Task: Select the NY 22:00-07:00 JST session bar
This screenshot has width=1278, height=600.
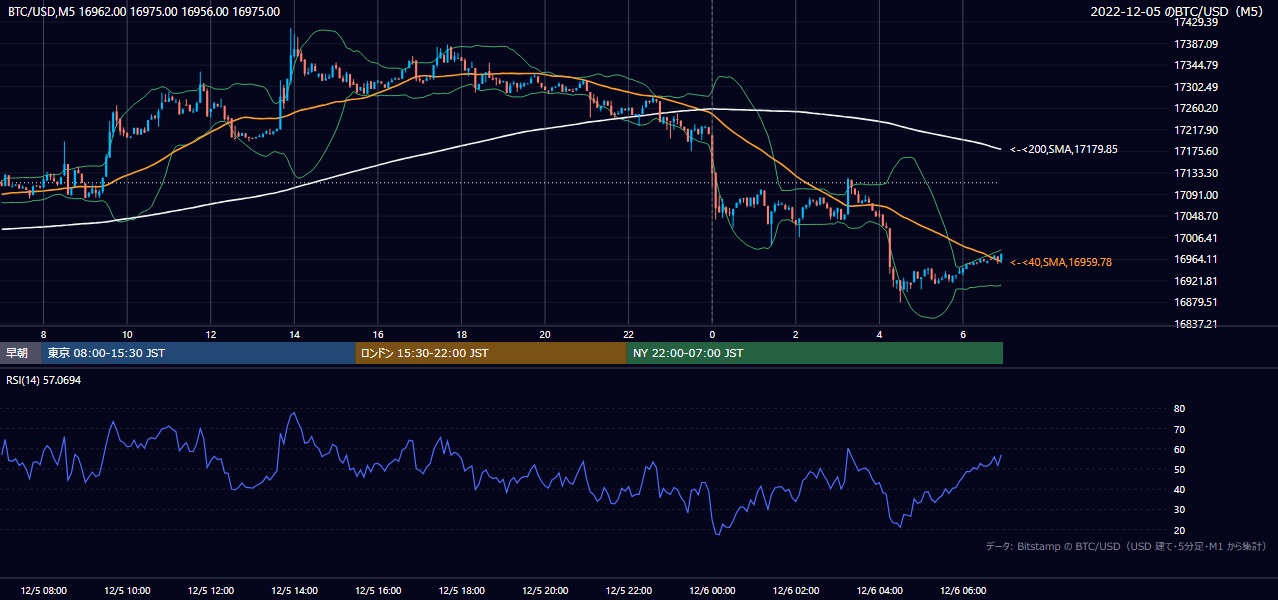Action: coord(815,353)
